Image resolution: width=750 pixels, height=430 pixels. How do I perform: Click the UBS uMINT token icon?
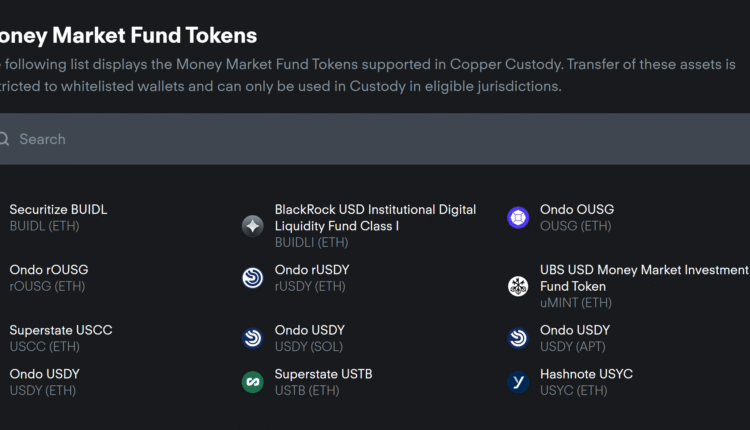coord(518,286)
